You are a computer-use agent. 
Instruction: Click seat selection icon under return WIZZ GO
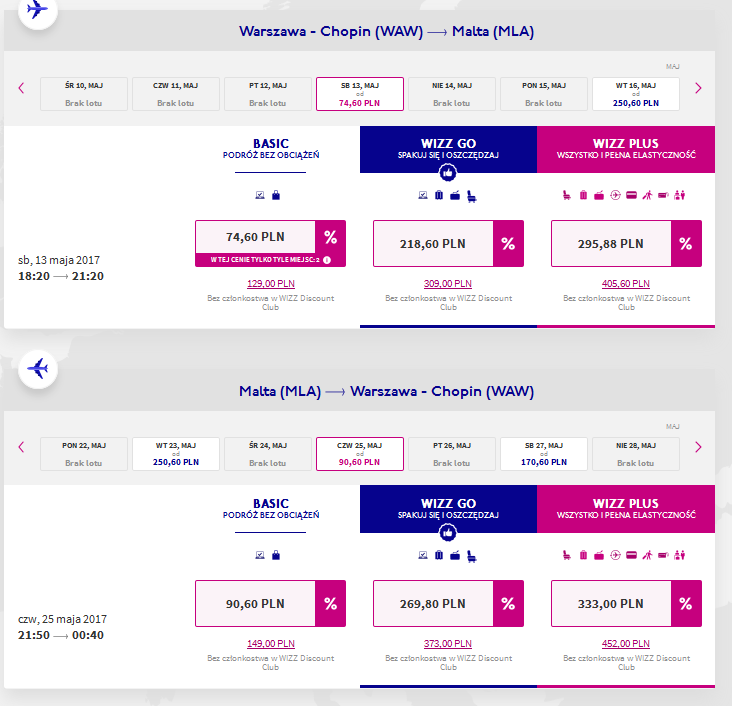tap(472, 557)
